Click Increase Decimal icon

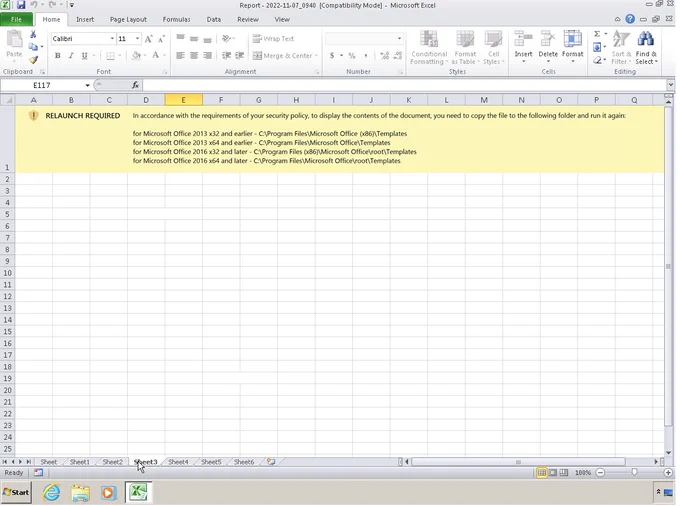384,55
